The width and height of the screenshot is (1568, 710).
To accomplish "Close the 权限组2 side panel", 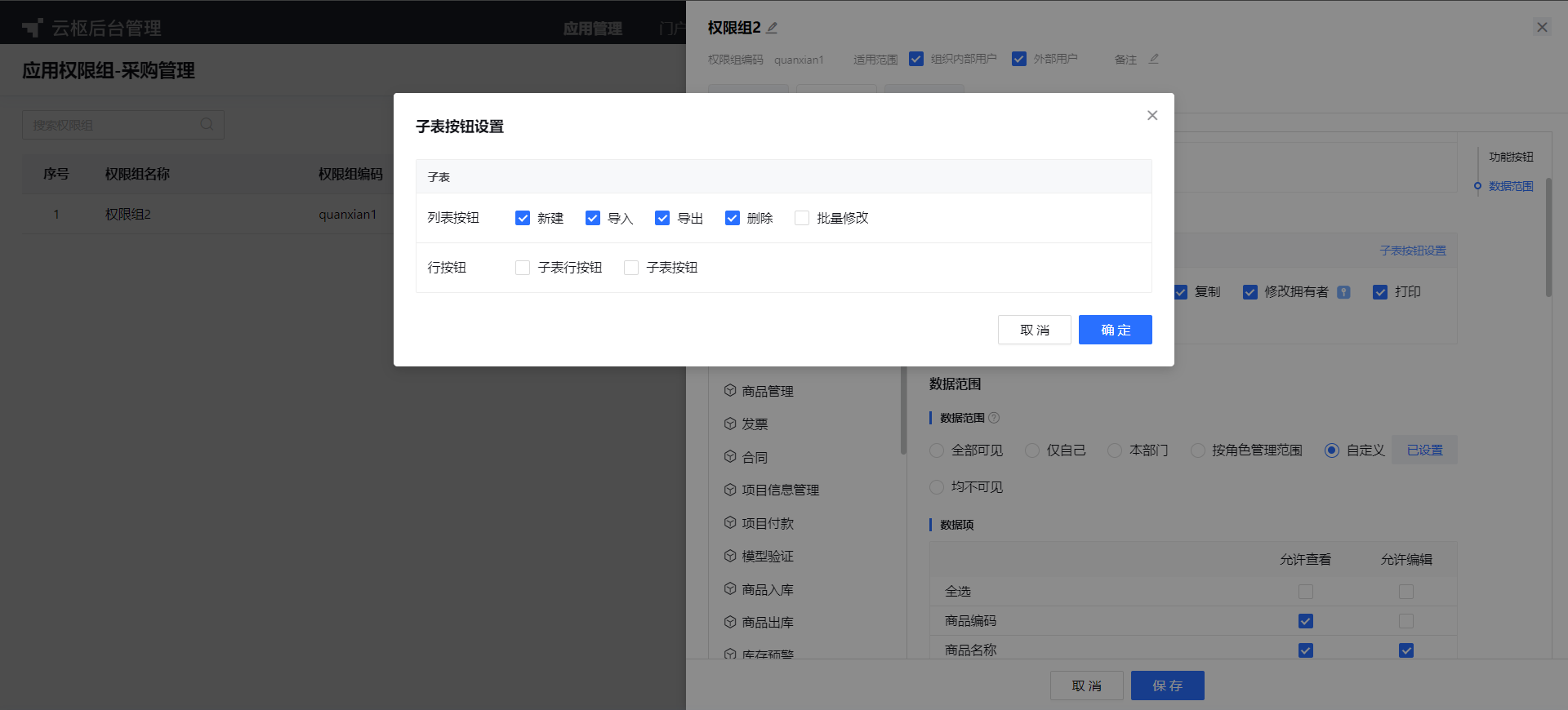I will 1542,27.
